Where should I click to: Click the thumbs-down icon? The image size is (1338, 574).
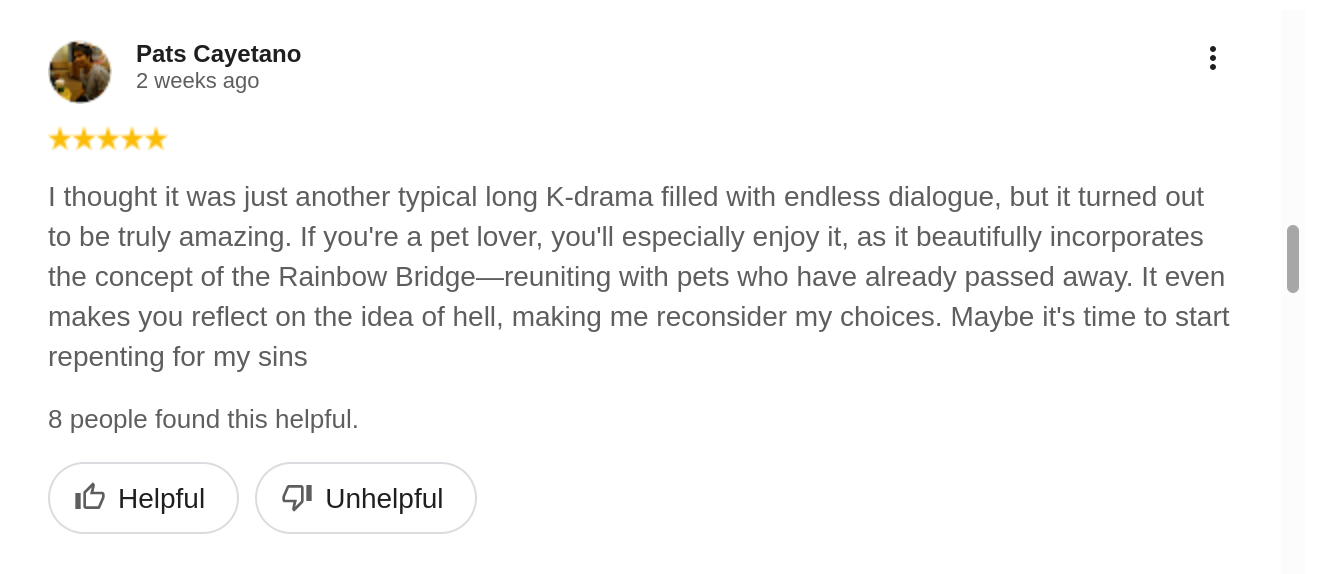pos(297,497)
